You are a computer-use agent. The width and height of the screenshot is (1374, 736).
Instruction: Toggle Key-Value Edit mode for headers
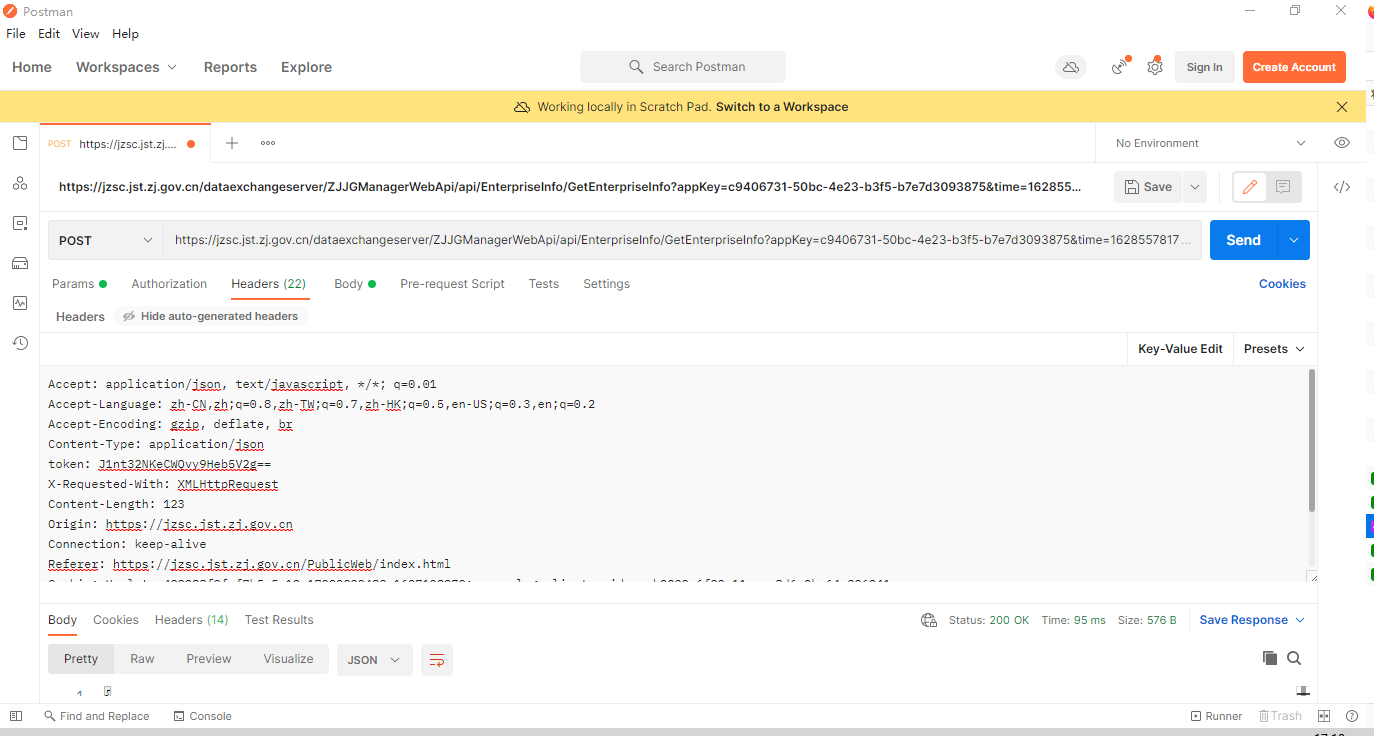coord(1180,349)
